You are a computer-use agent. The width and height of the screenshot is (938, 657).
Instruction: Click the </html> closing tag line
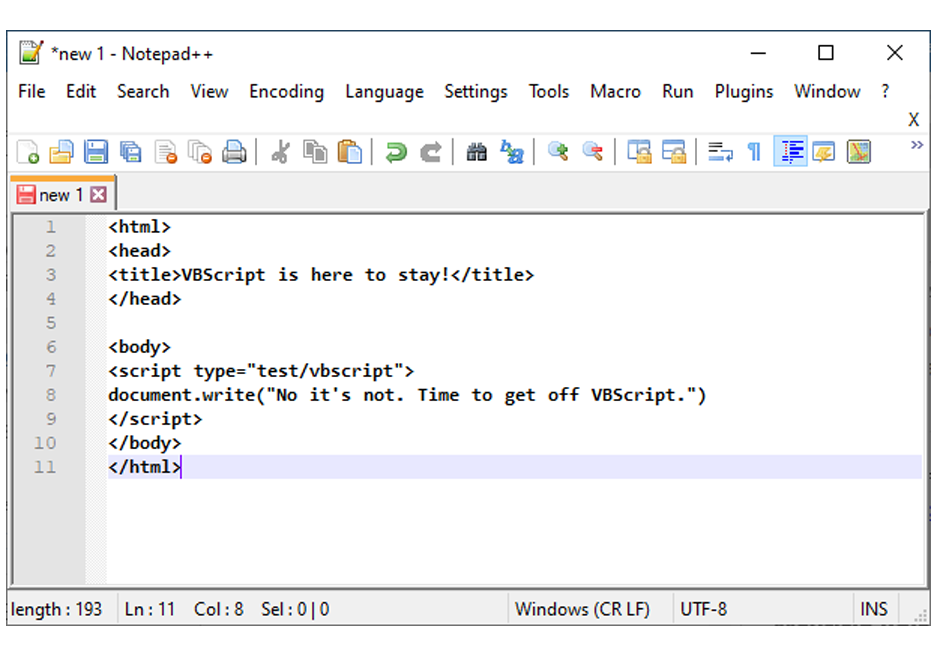[x=144, y=467]
